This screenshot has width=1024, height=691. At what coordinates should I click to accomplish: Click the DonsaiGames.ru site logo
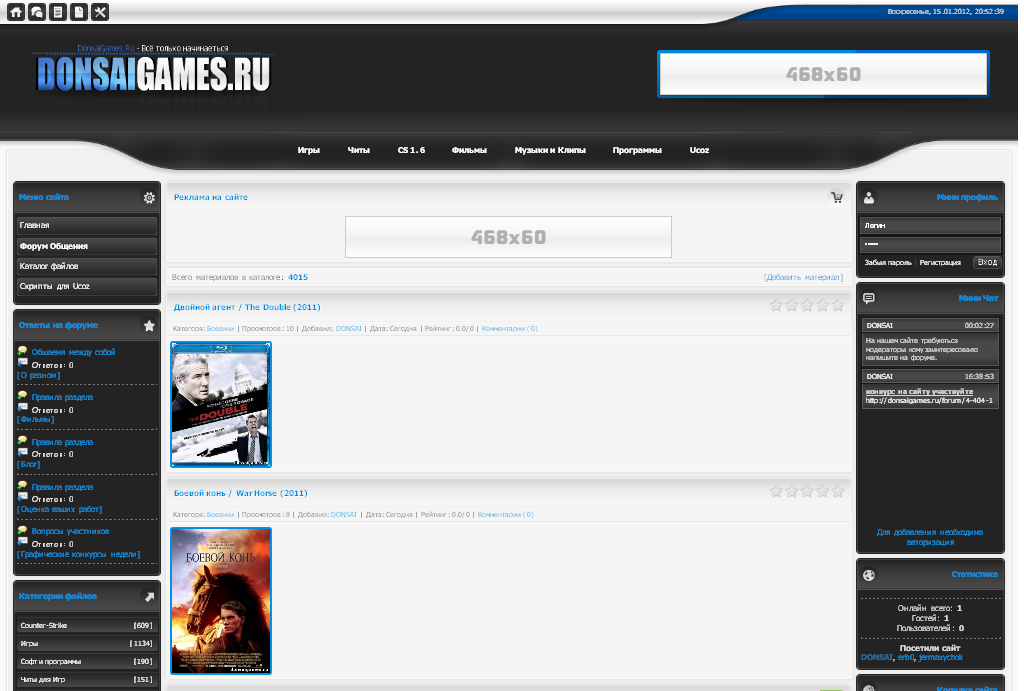click(x=153, y=73)
